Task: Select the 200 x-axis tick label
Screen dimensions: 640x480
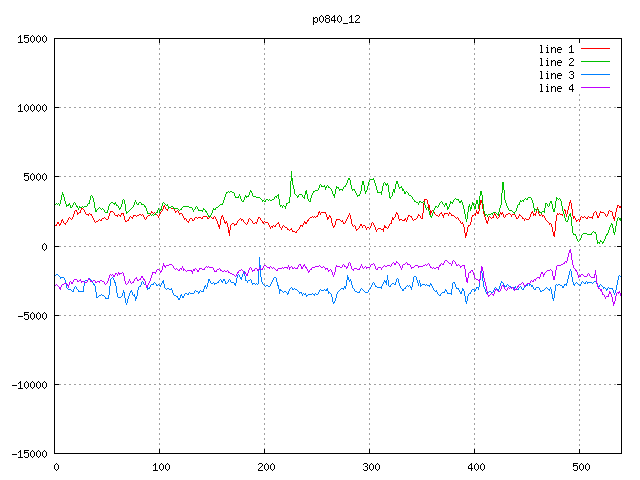Action: coord(265,467)
